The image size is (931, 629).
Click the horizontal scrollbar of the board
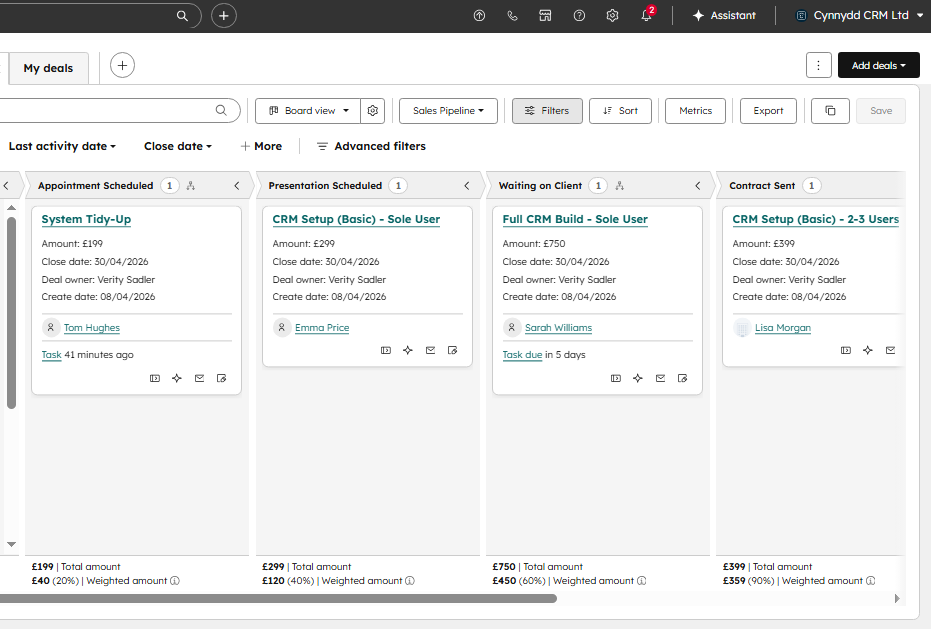278,599
